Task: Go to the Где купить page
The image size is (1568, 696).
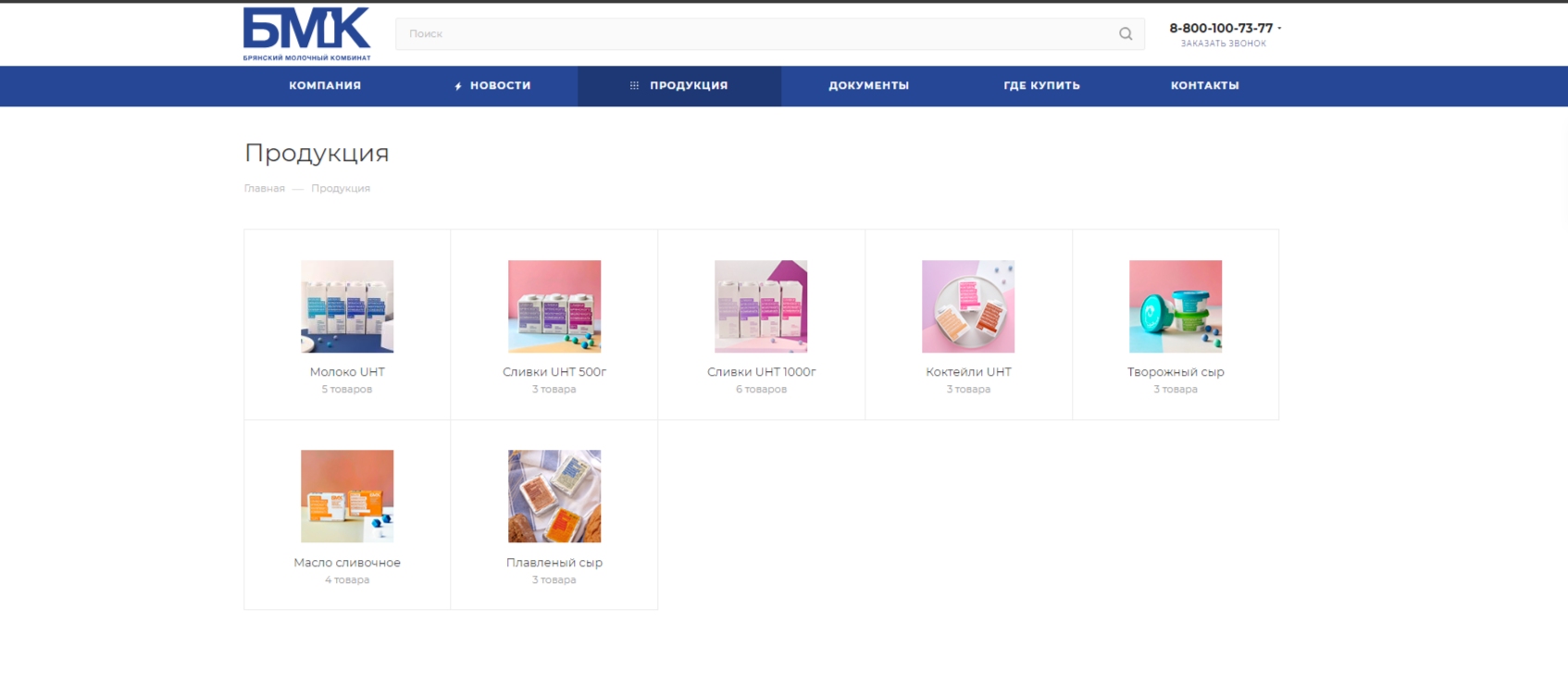Action: [x=1041, y=86]
